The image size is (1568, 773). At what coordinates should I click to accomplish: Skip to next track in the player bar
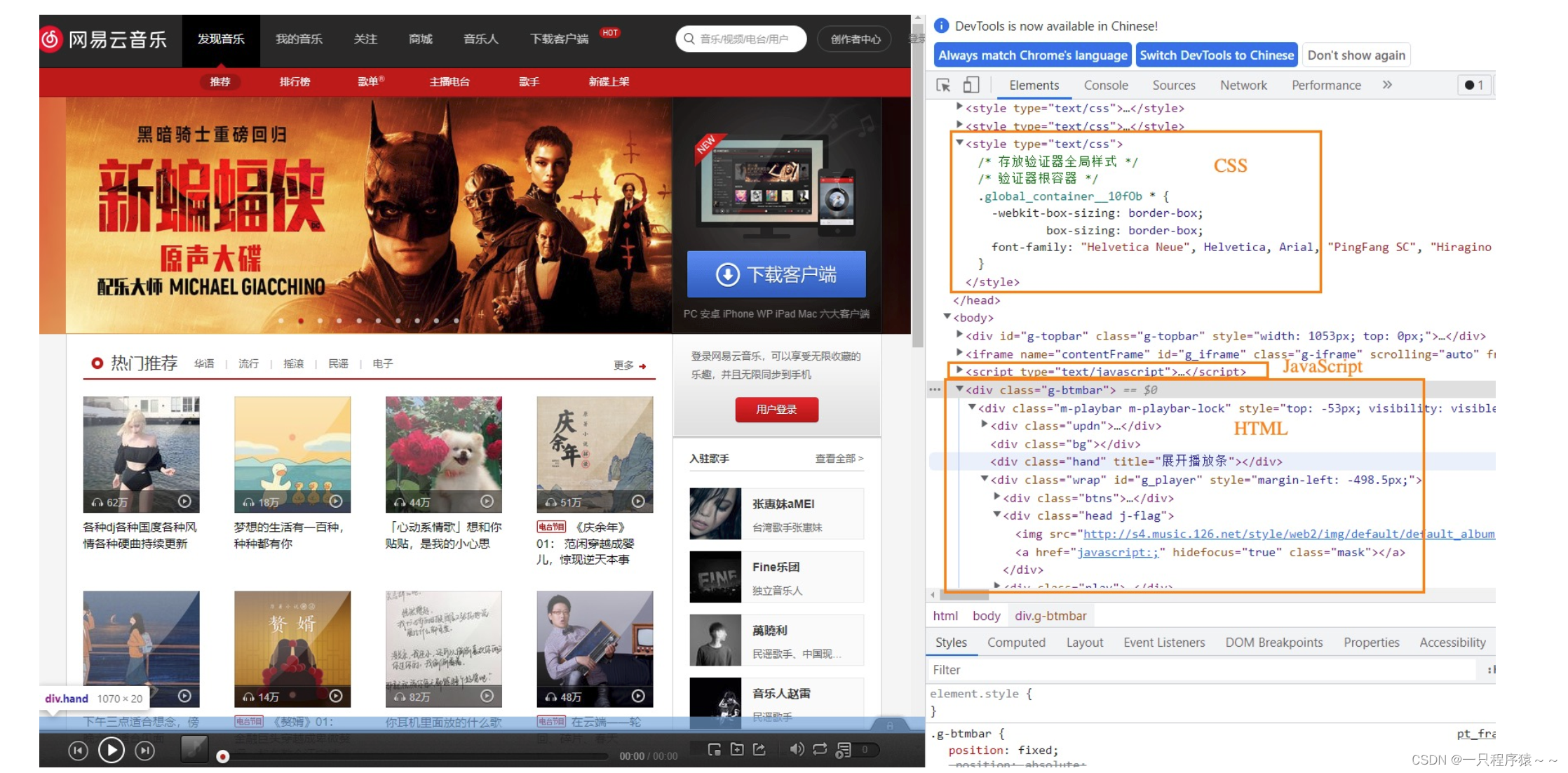click(144, 751)
